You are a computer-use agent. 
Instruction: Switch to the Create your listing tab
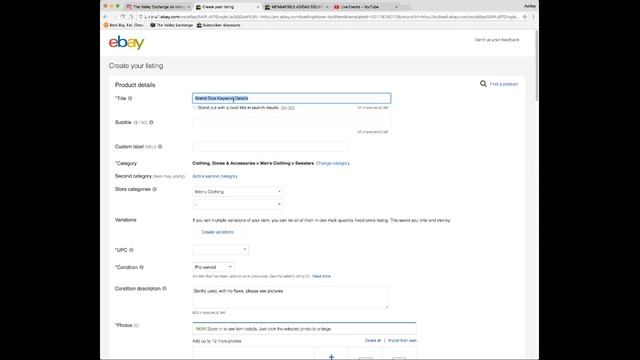click(227, 7)
